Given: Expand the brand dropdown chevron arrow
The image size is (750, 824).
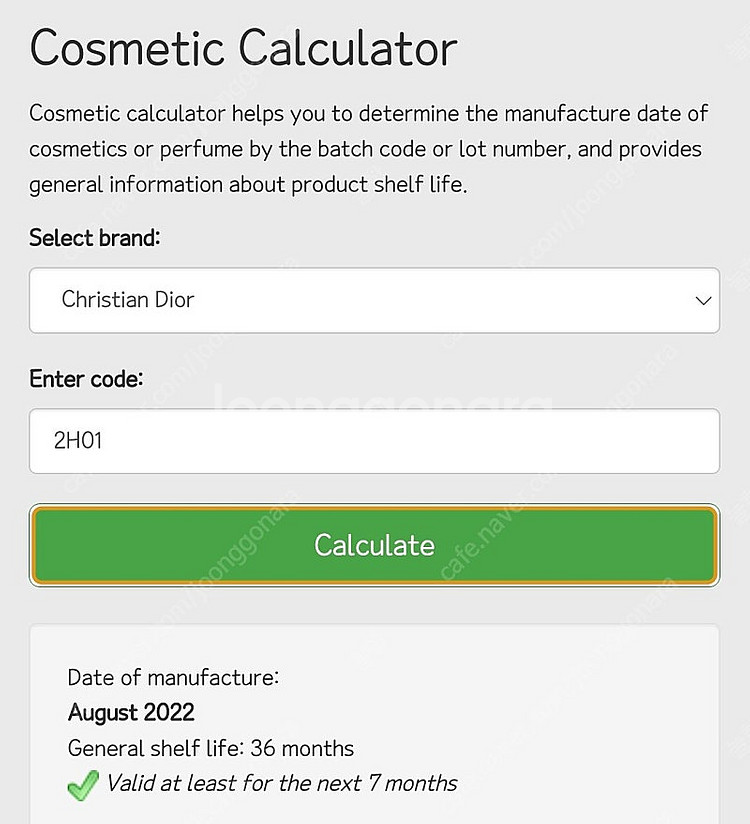Looking at the screenshot, I should point(703,301).
